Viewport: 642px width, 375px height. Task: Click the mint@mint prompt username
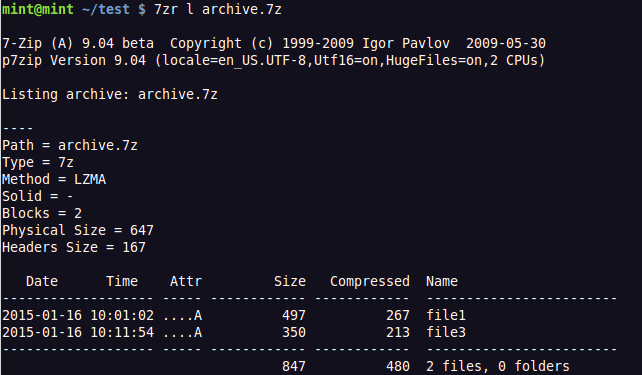coord(38,9)
